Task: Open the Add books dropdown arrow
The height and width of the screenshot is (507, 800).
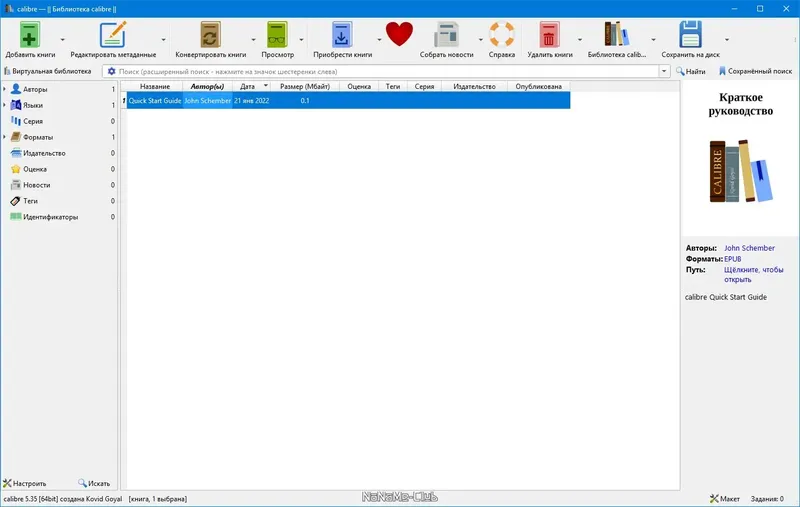Action: tap(62, 40)
